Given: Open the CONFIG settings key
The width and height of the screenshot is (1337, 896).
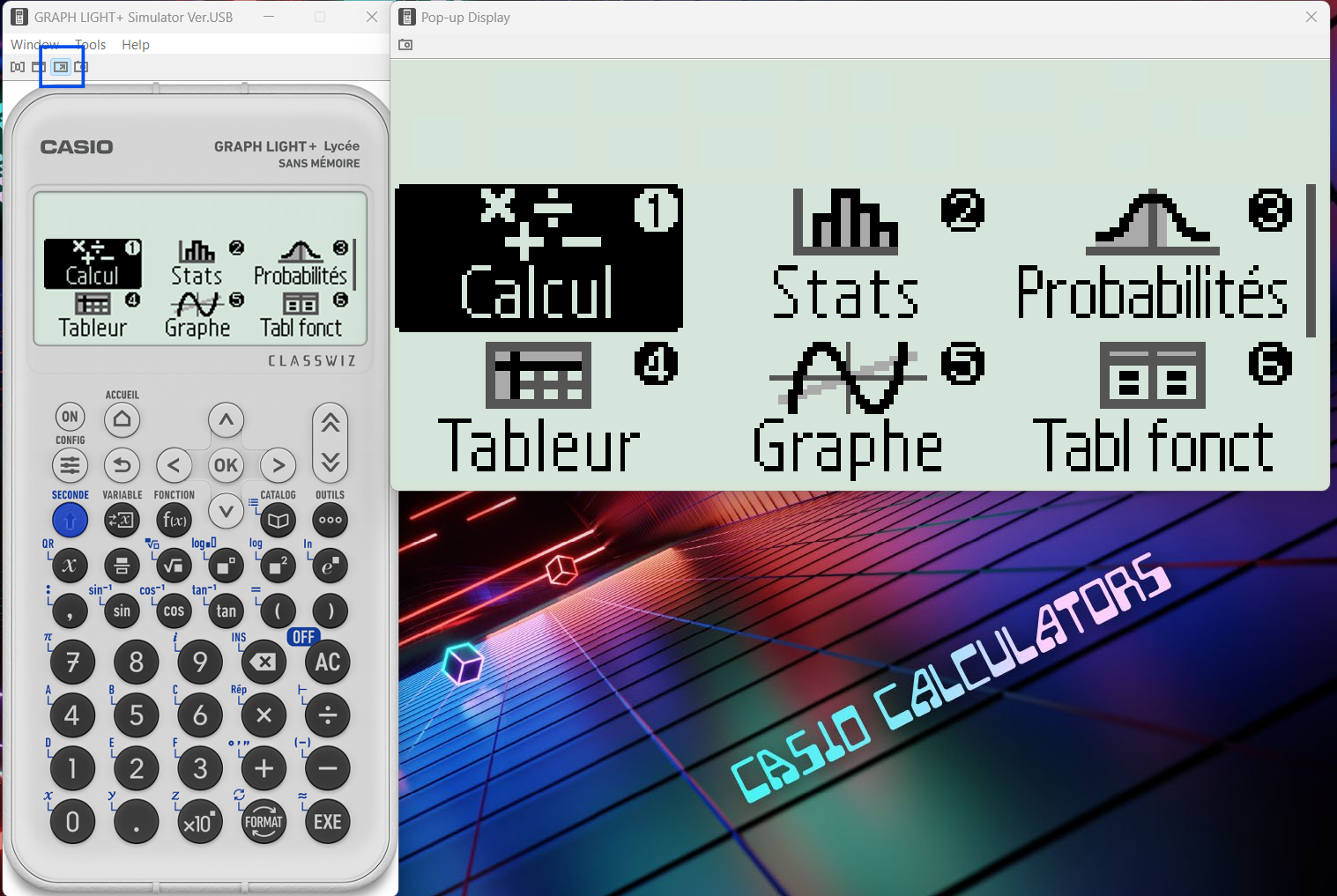Looking at the screenshot, I should [x=71, y=465].
